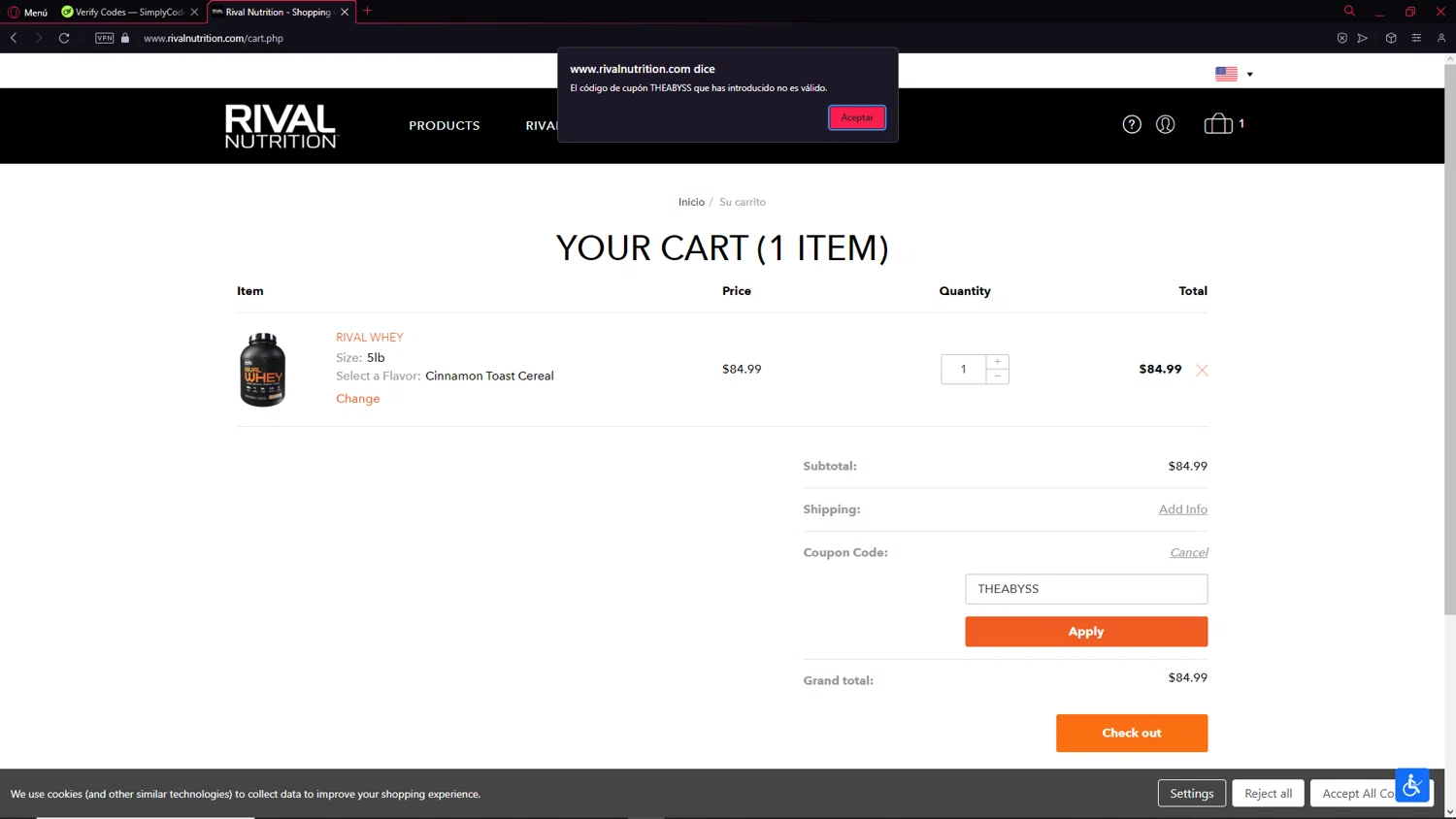The image size is (1456, 819).
Task: Remove Rival Whey item with X icon
Action: [x=1202, y=370]
